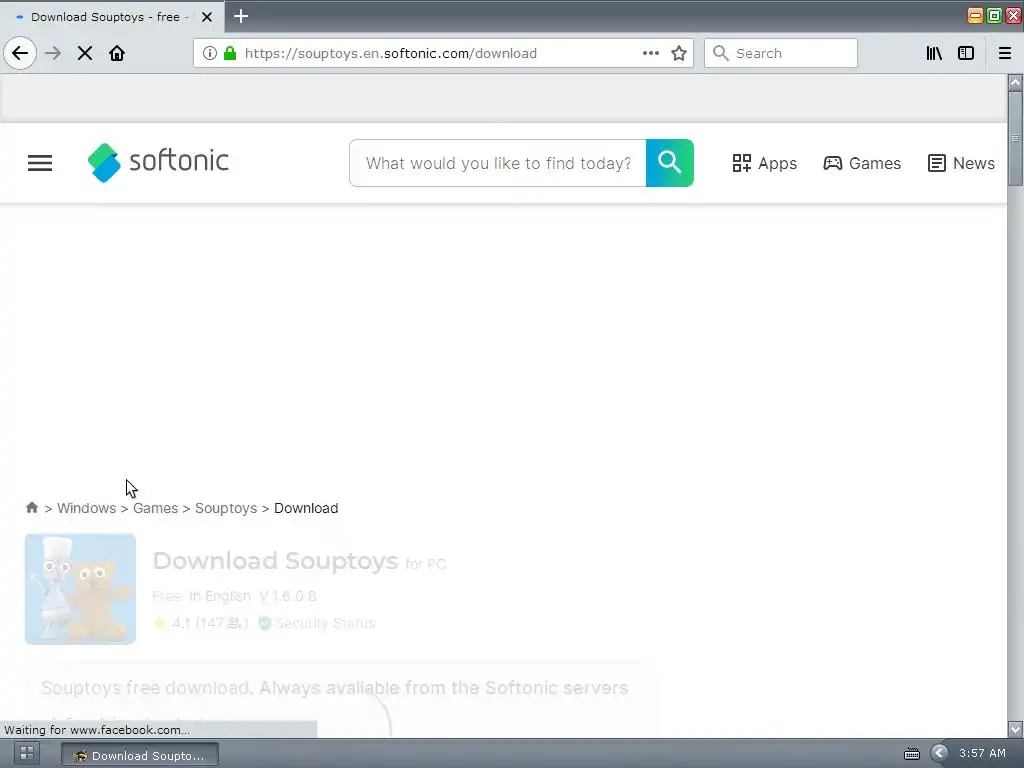Toggle the sidebar view

pyautogui.click(x=966, y=53)
